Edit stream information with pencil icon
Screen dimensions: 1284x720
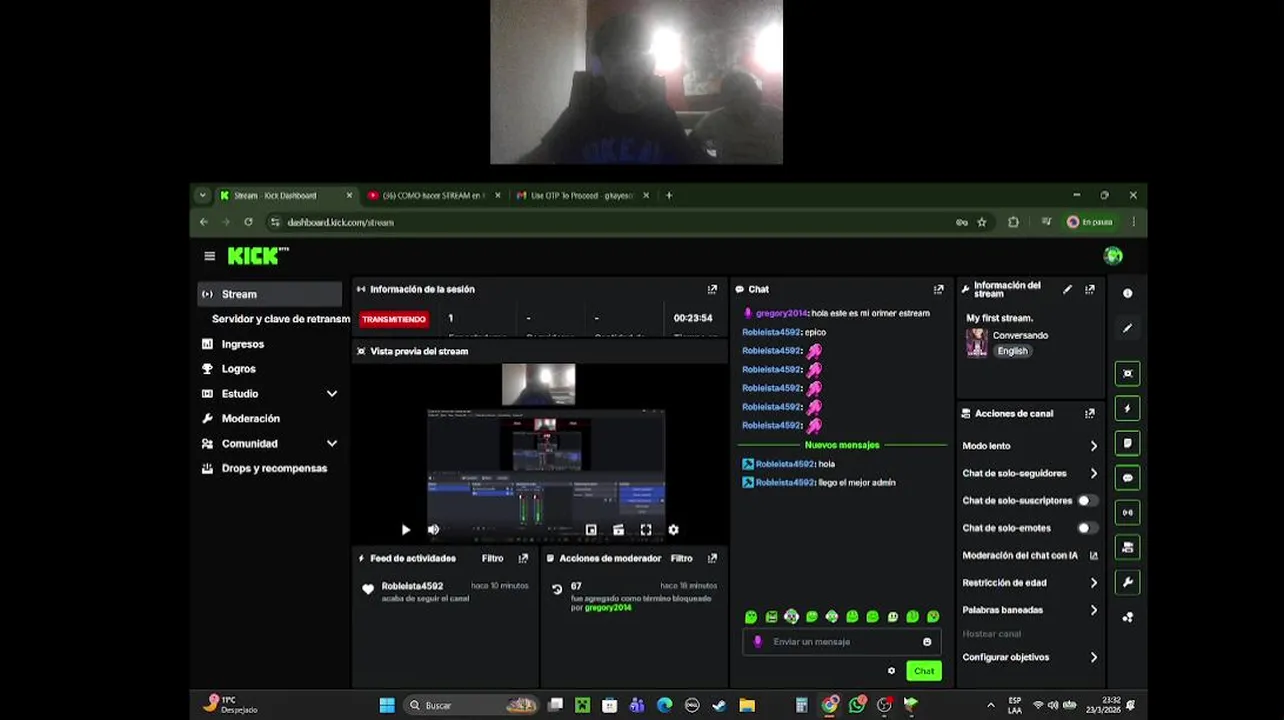[x=1067, y=289]
